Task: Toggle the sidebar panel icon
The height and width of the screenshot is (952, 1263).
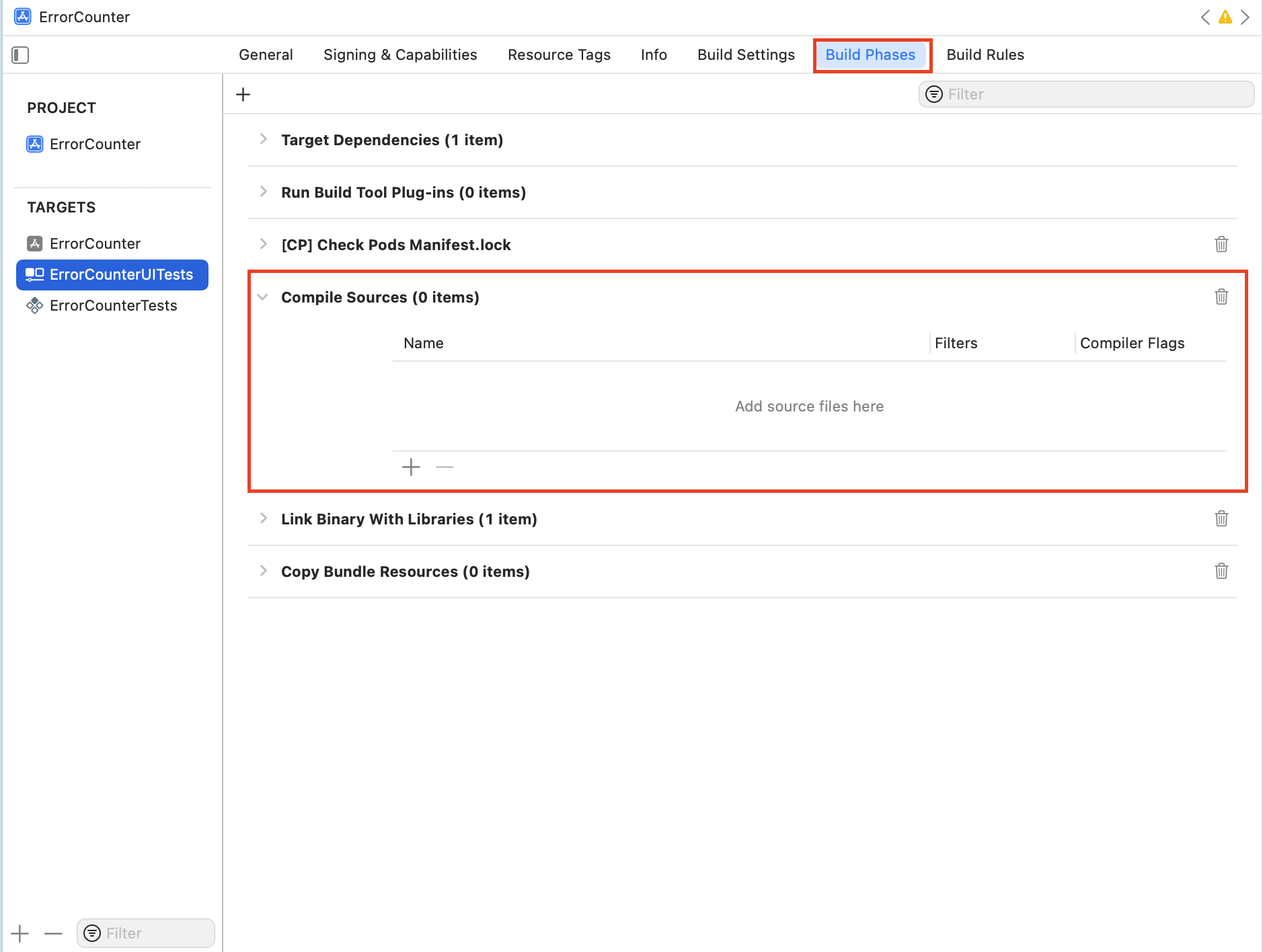Action: (x=20, y=55)
